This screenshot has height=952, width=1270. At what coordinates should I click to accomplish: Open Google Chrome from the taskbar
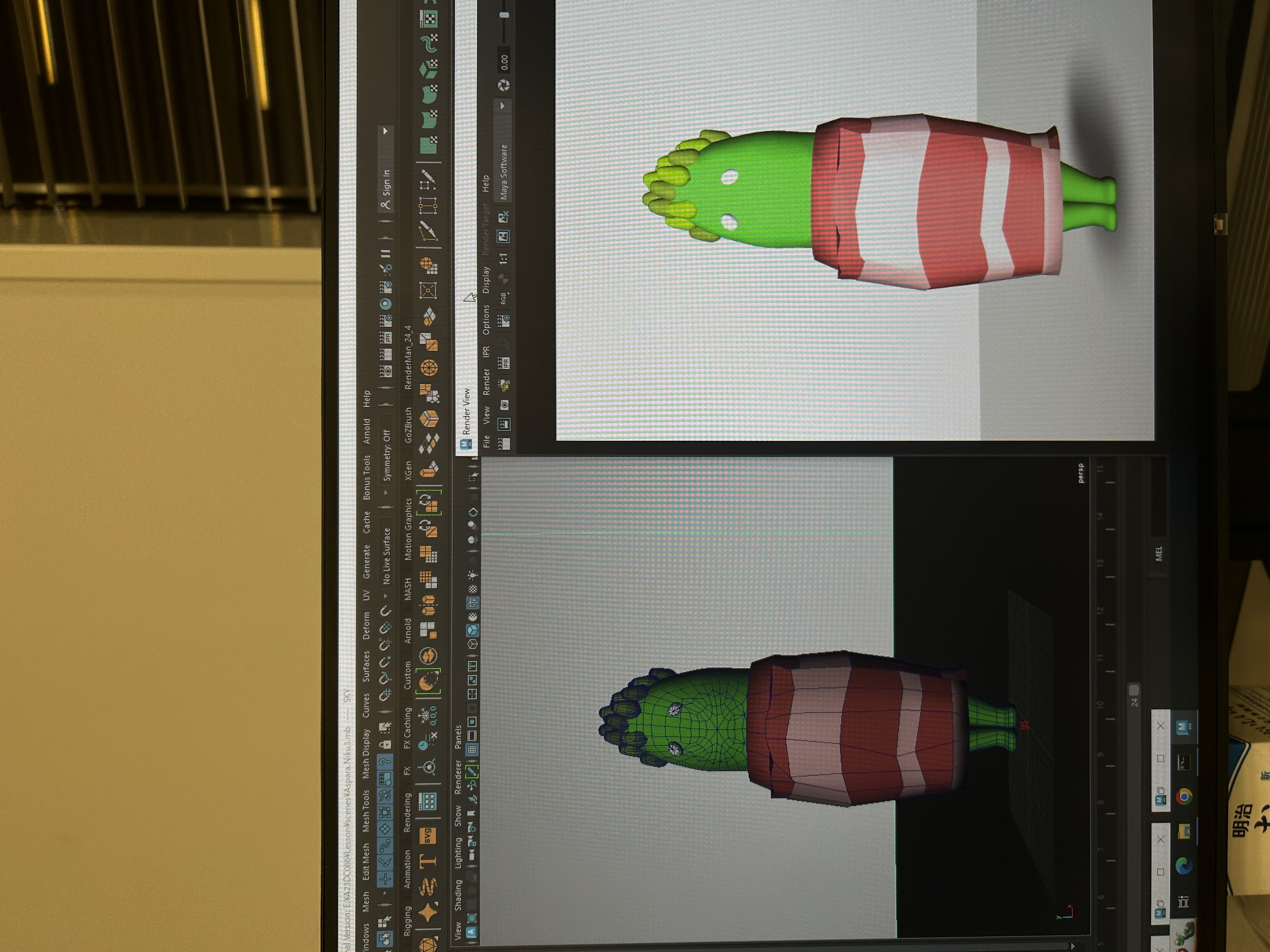[x=1183, y=796]
